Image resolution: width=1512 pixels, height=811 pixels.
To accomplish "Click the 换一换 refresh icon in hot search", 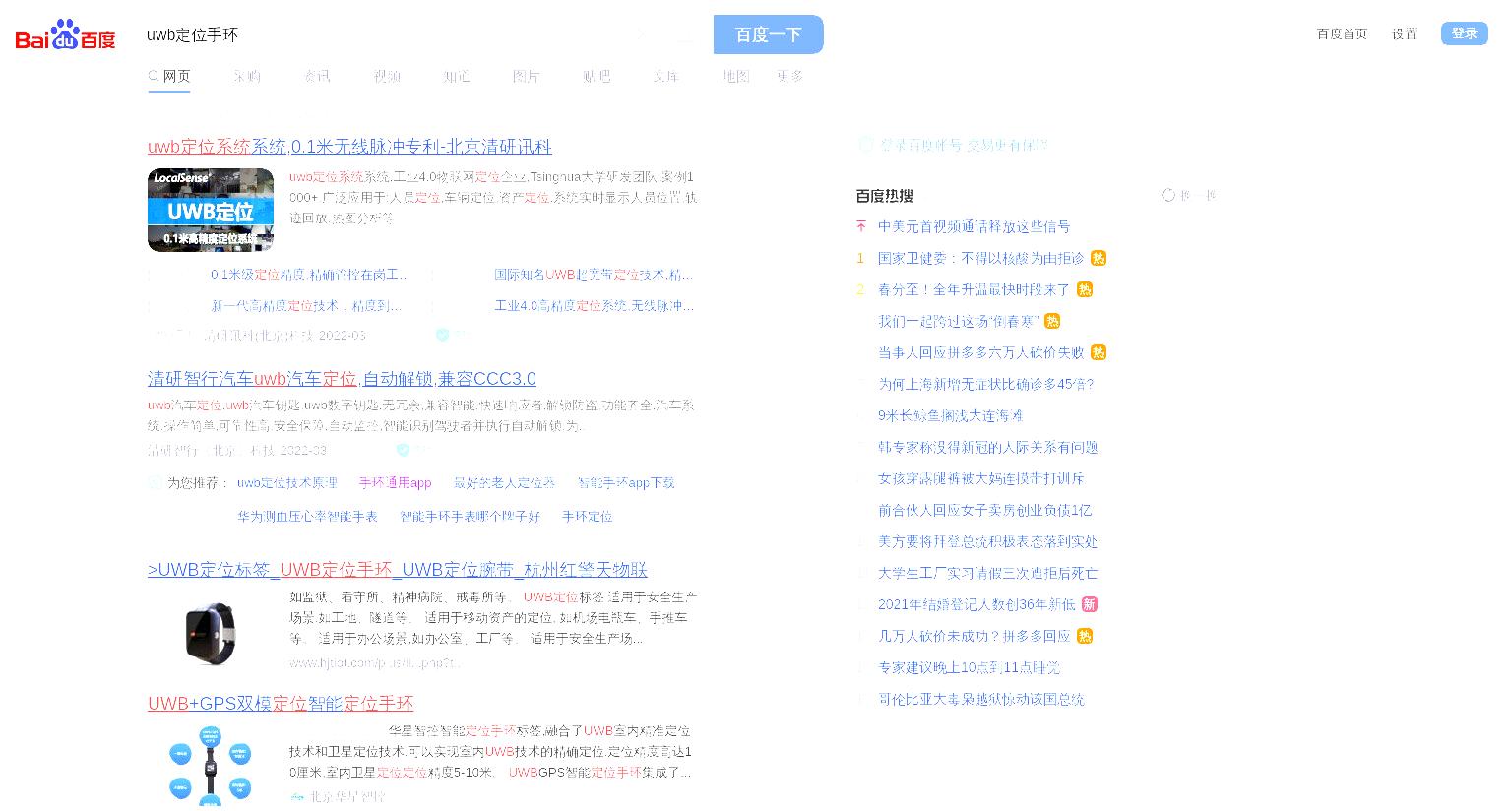I will (x=1168, y=195).
